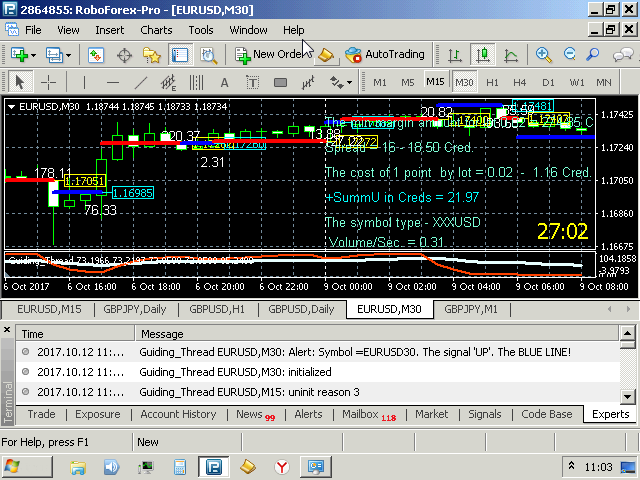
Task: Select the 'BLUE LINE' alert log row
Action: (318, 352)
